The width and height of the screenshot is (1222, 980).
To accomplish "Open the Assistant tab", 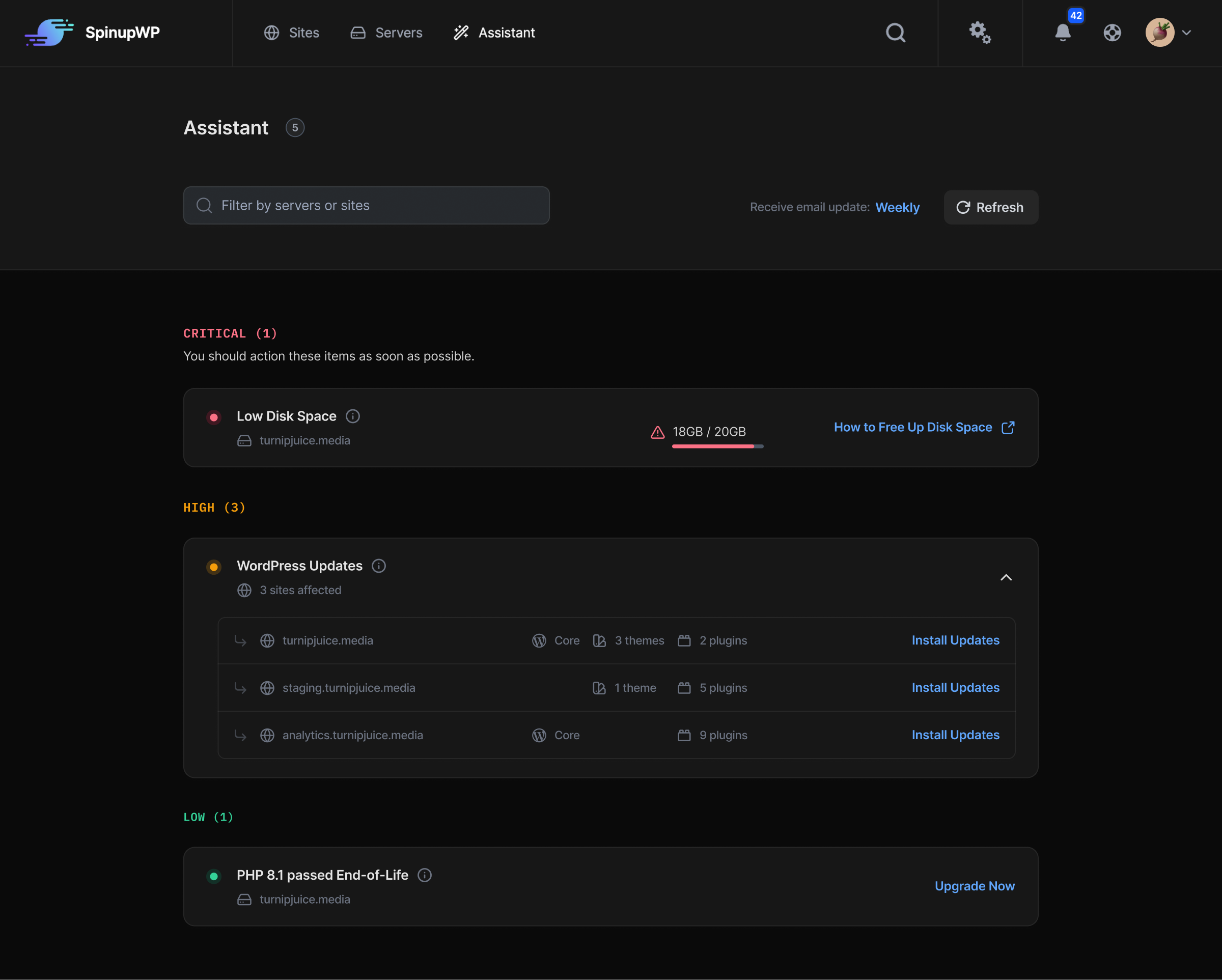I will [494, 33].
